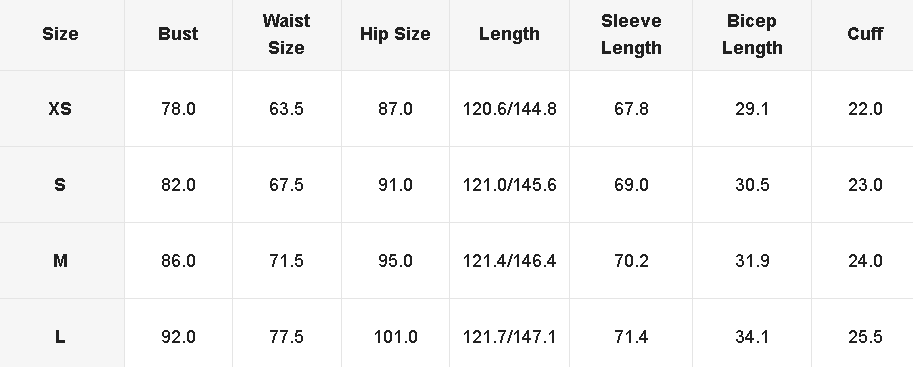Click the Bicep Length header

click(x=752, y=34)
